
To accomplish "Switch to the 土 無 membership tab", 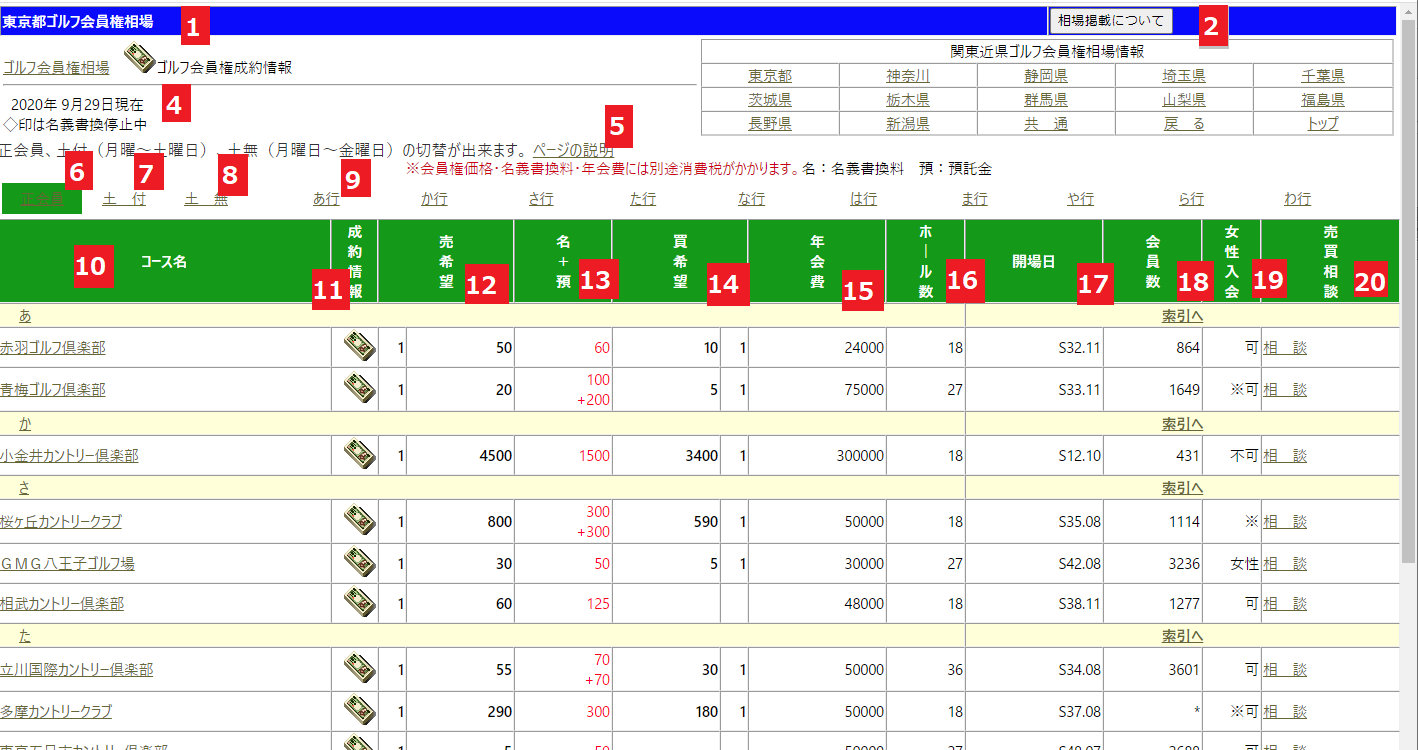I will coord(206,199).
